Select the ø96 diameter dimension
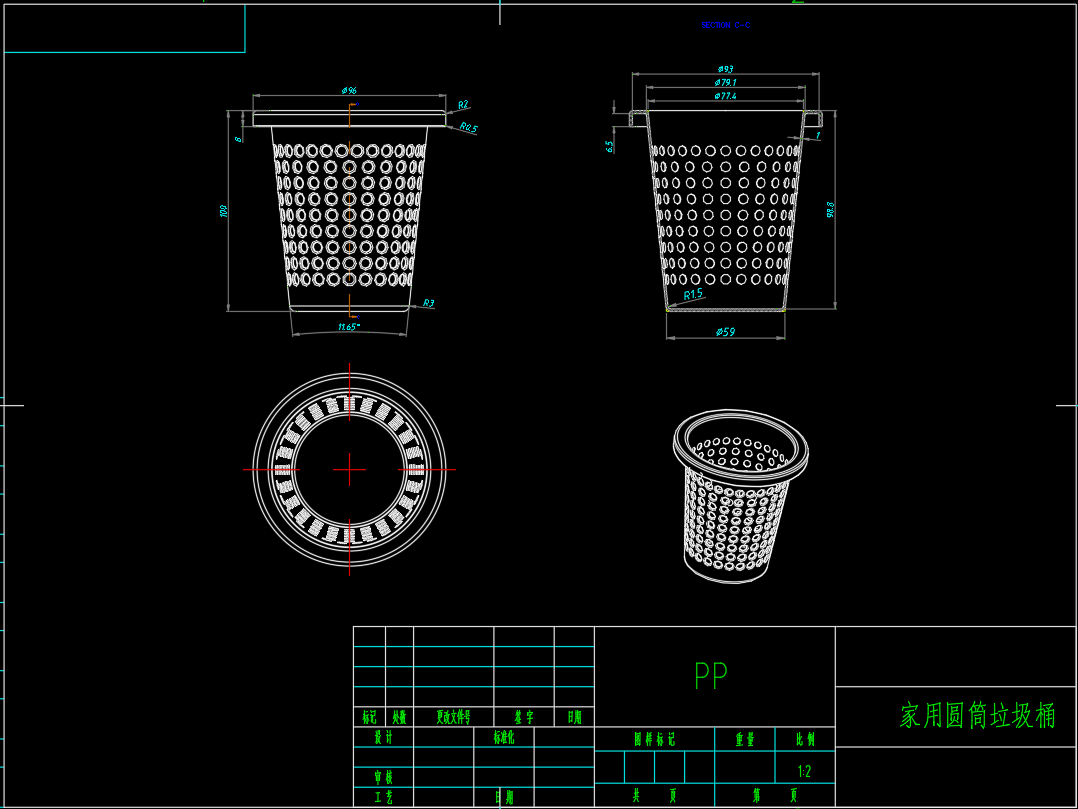 tap(349, 91)
